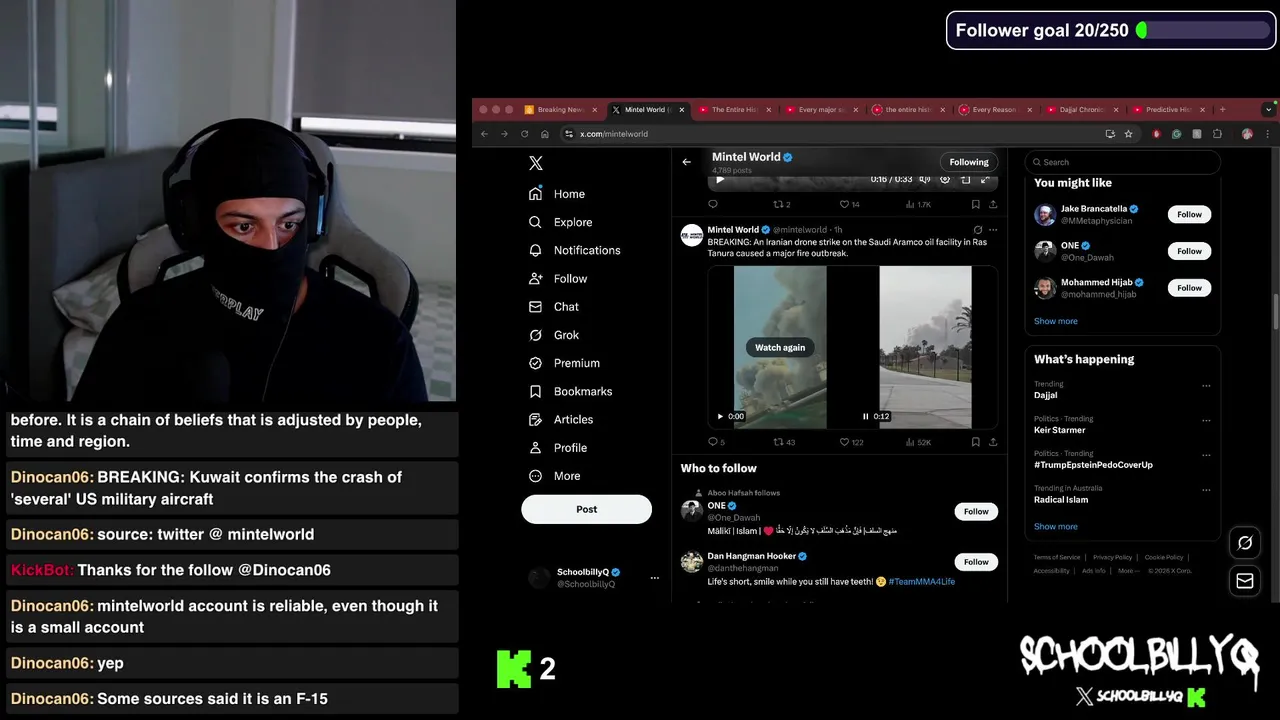1280x720 pixels.
Task: Switch to The Entire History YouTube tab
Action: (x=733, y=110)
